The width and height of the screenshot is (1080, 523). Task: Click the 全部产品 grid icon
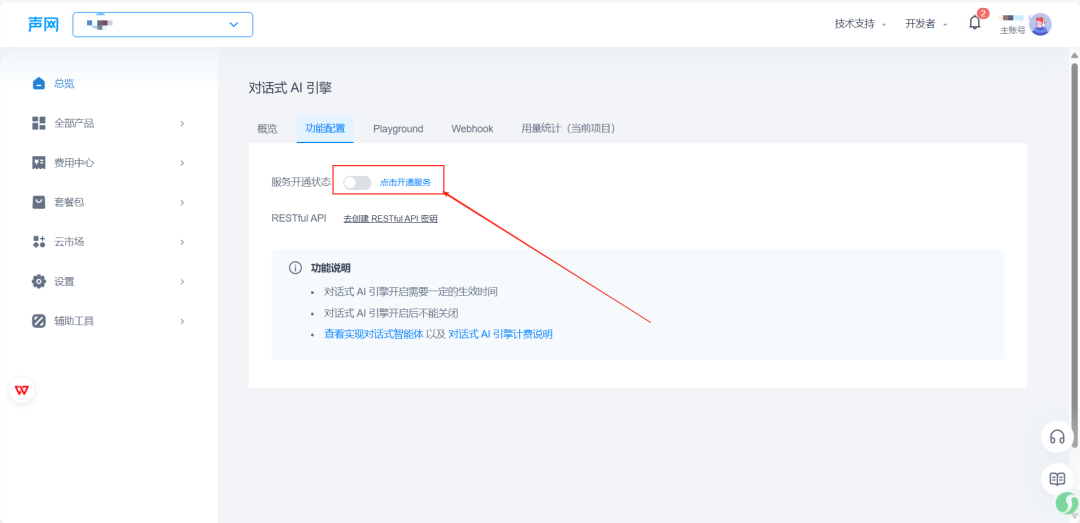click(x=39, y=123)
